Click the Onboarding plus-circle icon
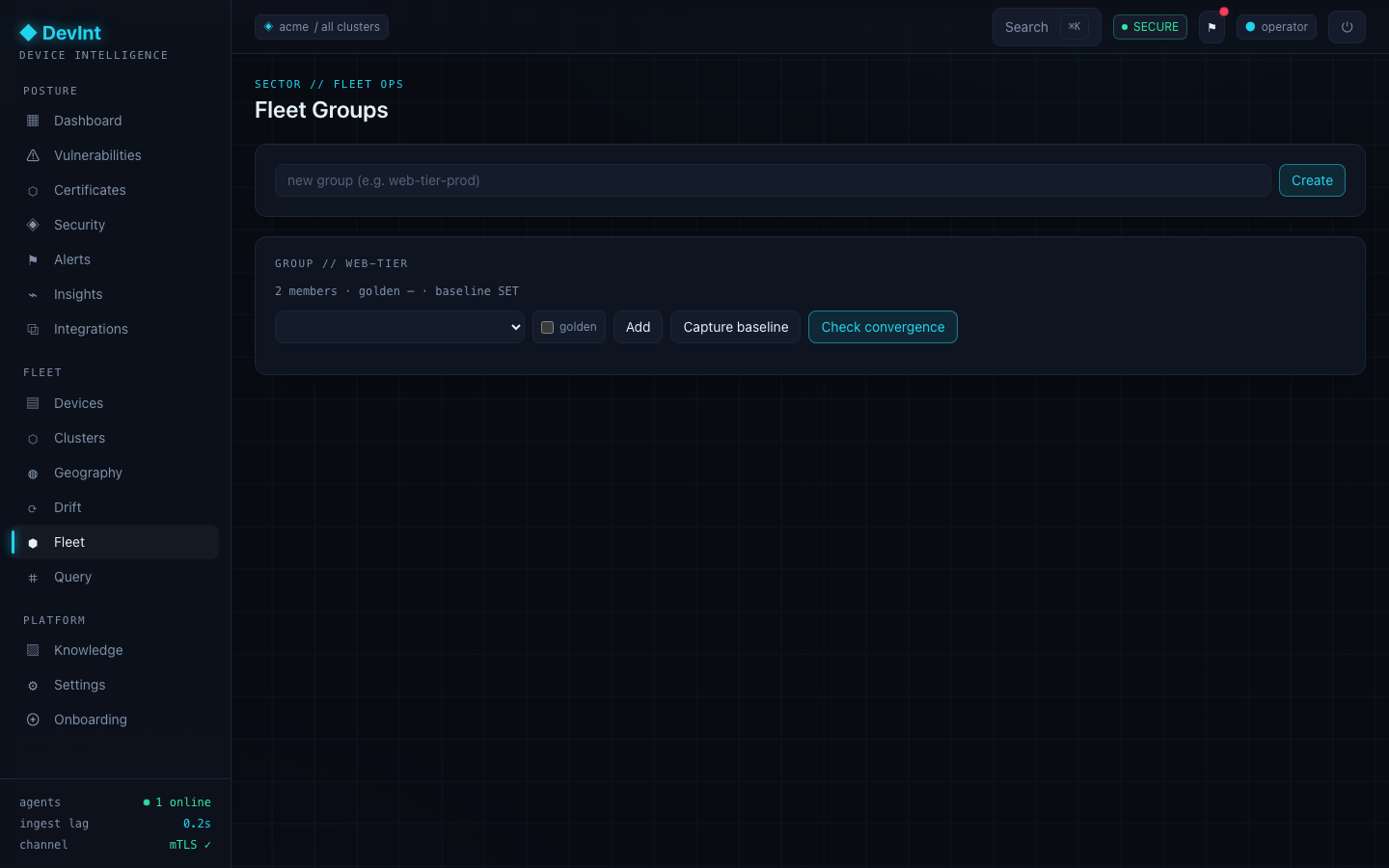Screen dimensions: 1389x868 point(33,719)
